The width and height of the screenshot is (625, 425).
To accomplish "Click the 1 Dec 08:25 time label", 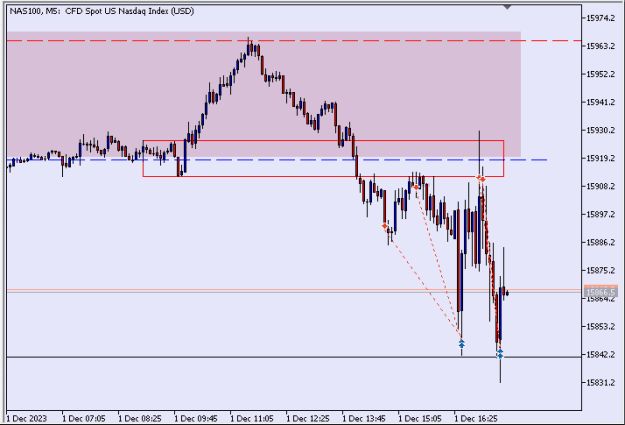I will click(x=140, y=419).
